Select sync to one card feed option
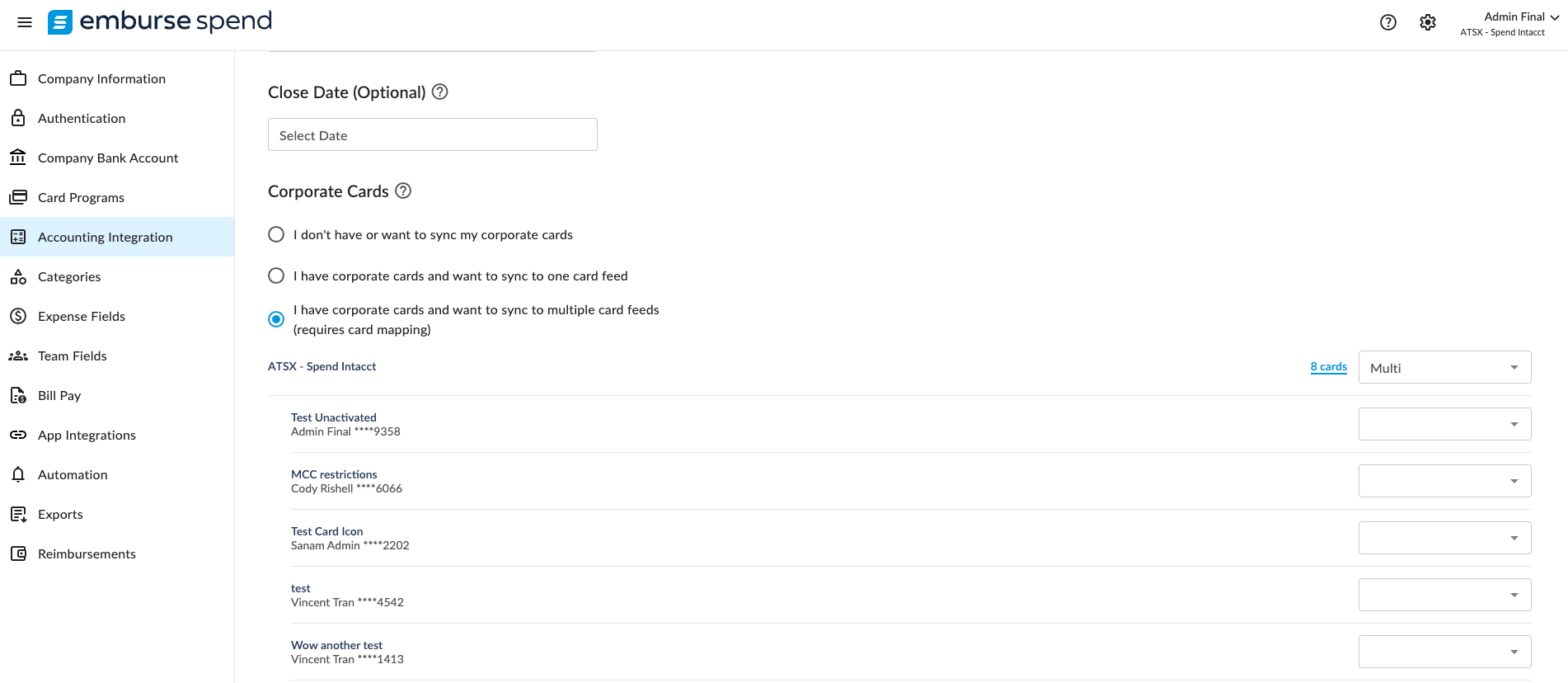This screenshot has width=1568, height=683. [x=276, y=276]
